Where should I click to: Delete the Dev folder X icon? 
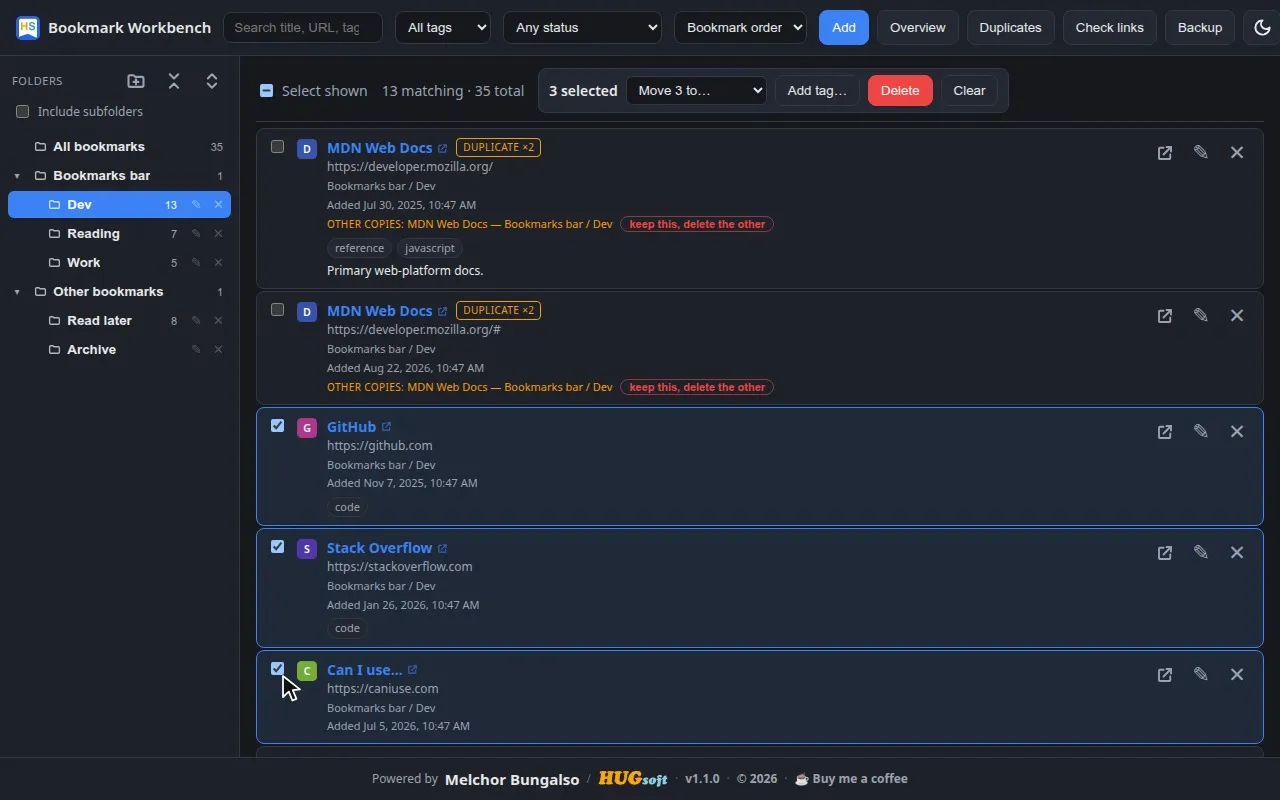[x=218, y=205]
